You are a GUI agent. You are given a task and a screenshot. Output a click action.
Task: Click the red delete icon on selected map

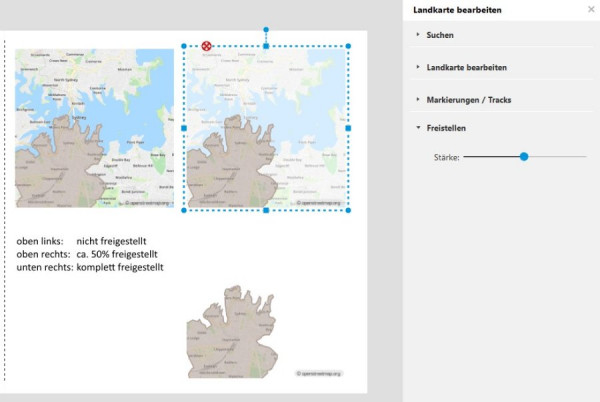pos(206,46)
